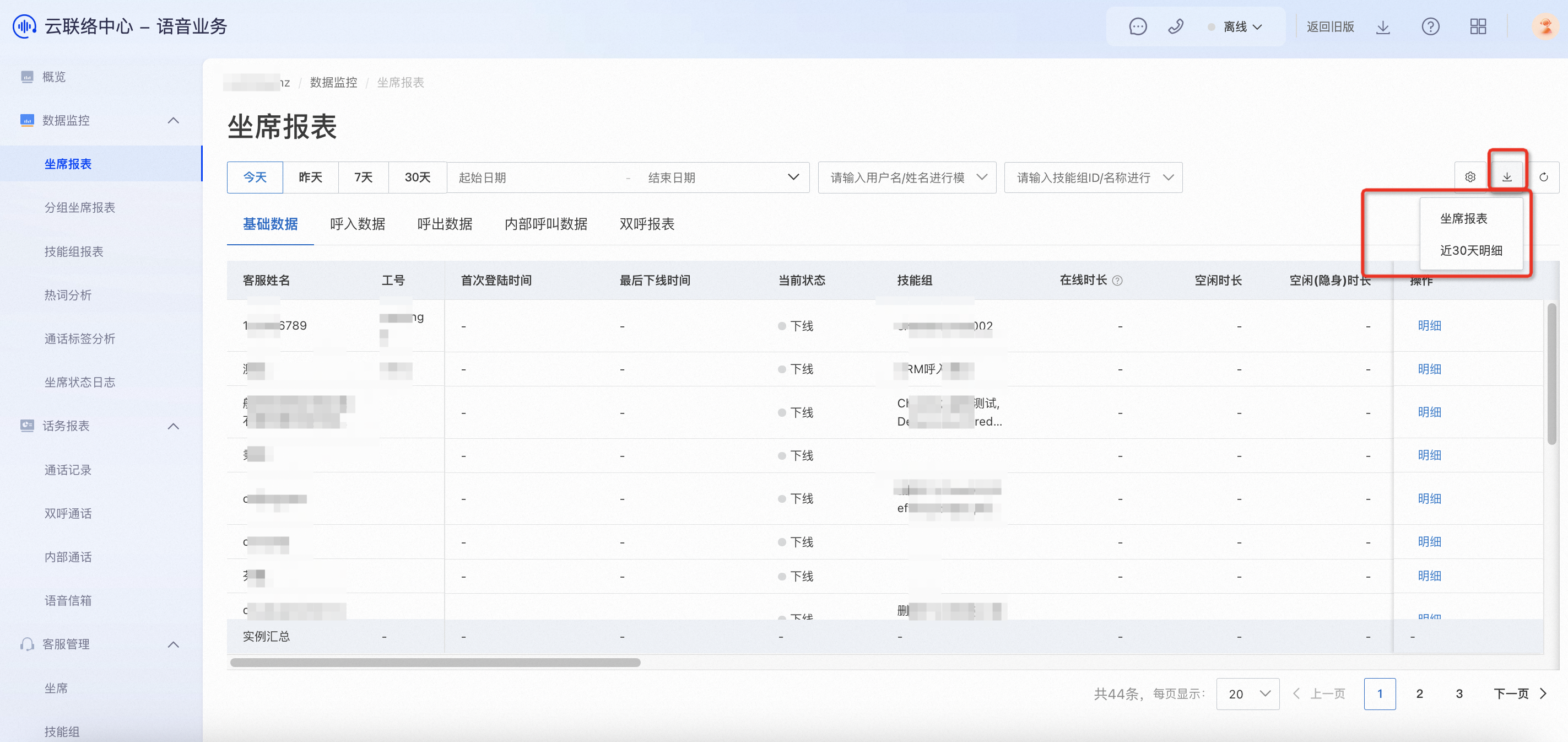Click the 客服姓名 column header

(x=267, y=280)
